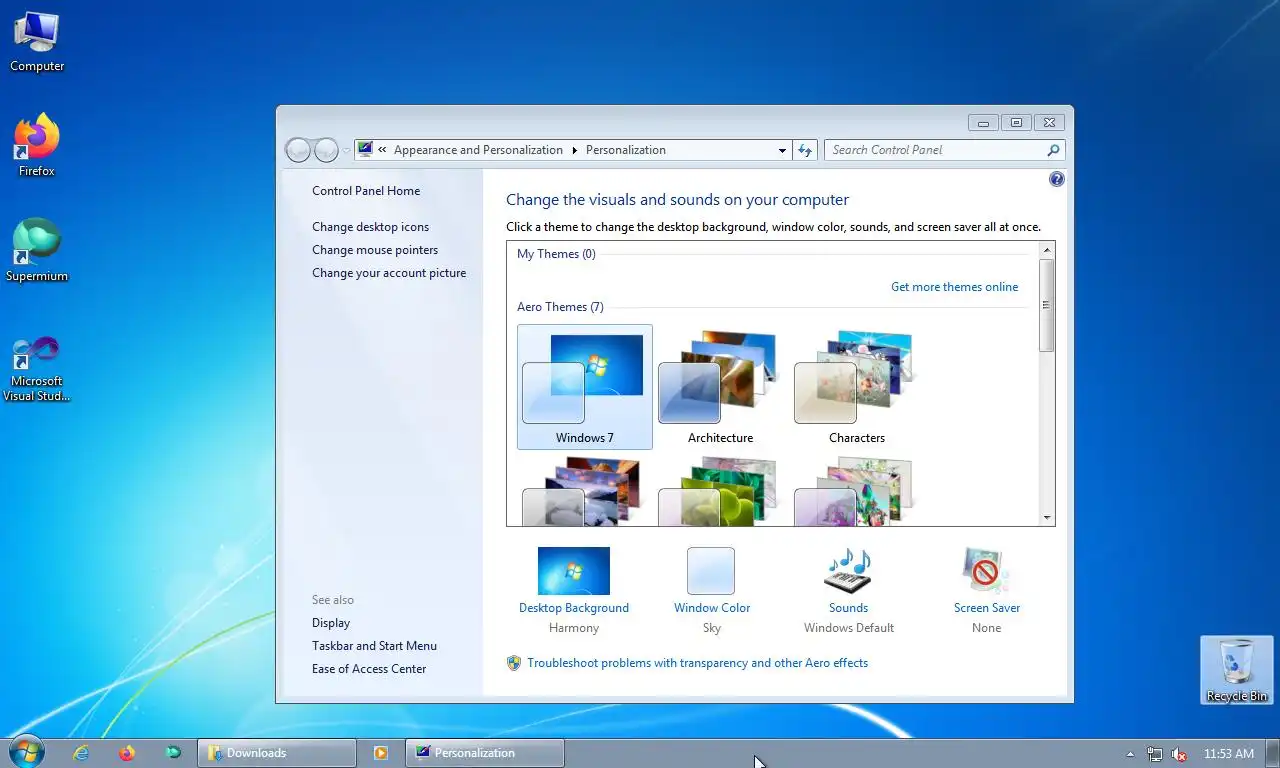This screenshot has height=768, width=1280.
Task: Open the Computer desktop icon
Action: click(x=37, y=42)
